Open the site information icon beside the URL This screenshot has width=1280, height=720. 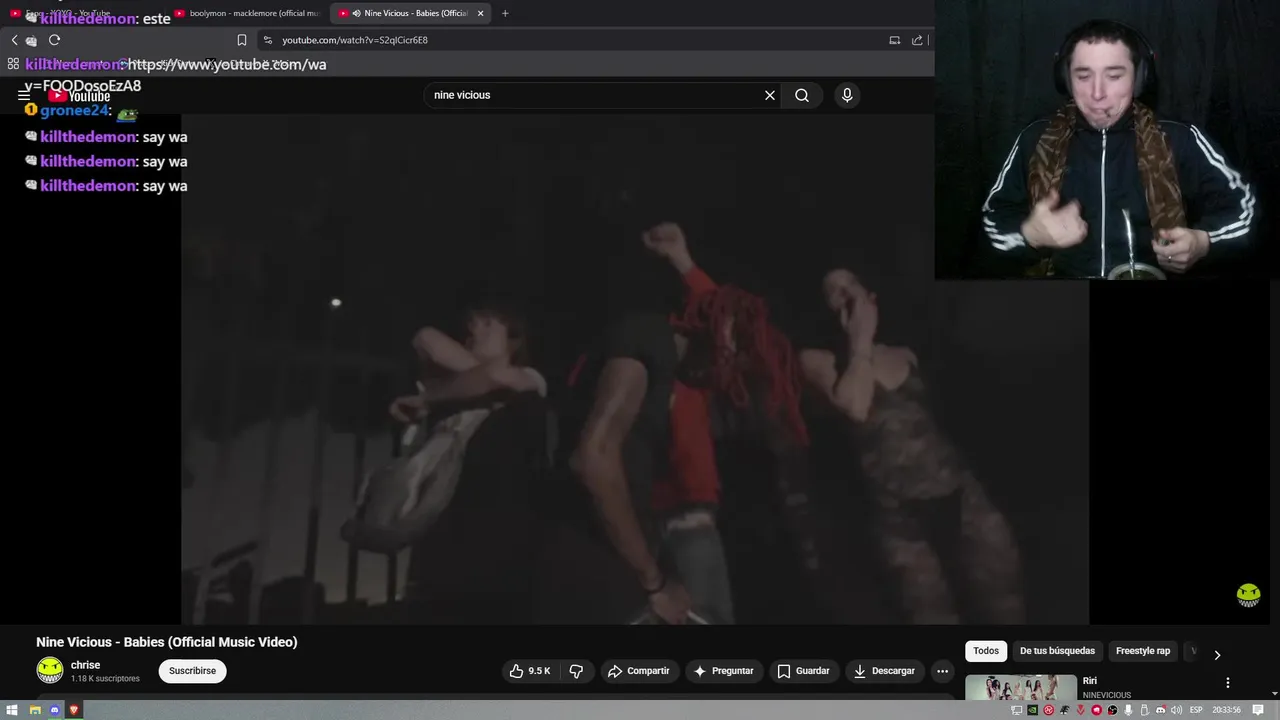click(267, 40)
